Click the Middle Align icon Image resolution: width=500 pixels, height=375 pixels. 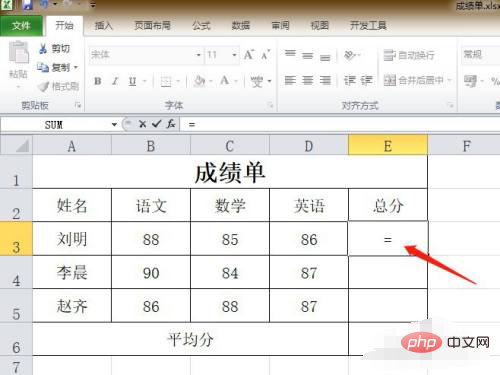307,55
